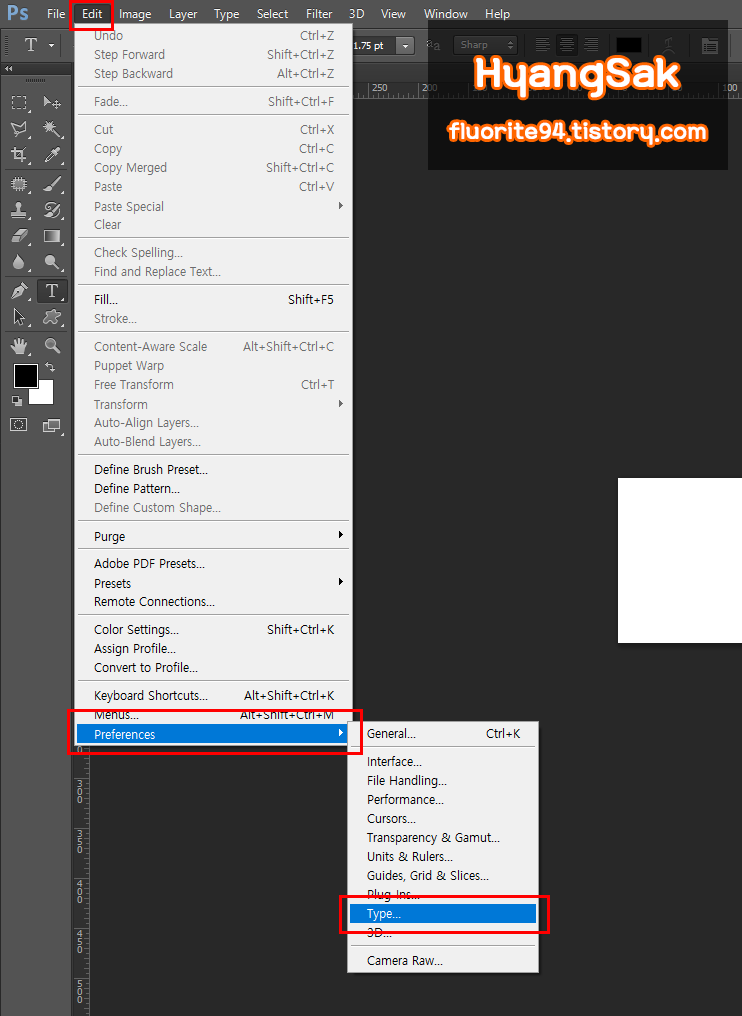The image size is (742, 1016).
Task: Swap foreground and background colors
Action: click(50, 367)
